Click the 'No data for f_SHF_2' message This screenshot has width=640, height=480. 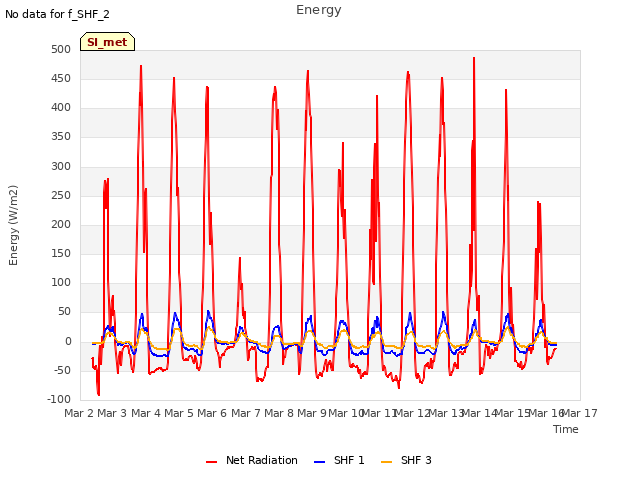57,14
